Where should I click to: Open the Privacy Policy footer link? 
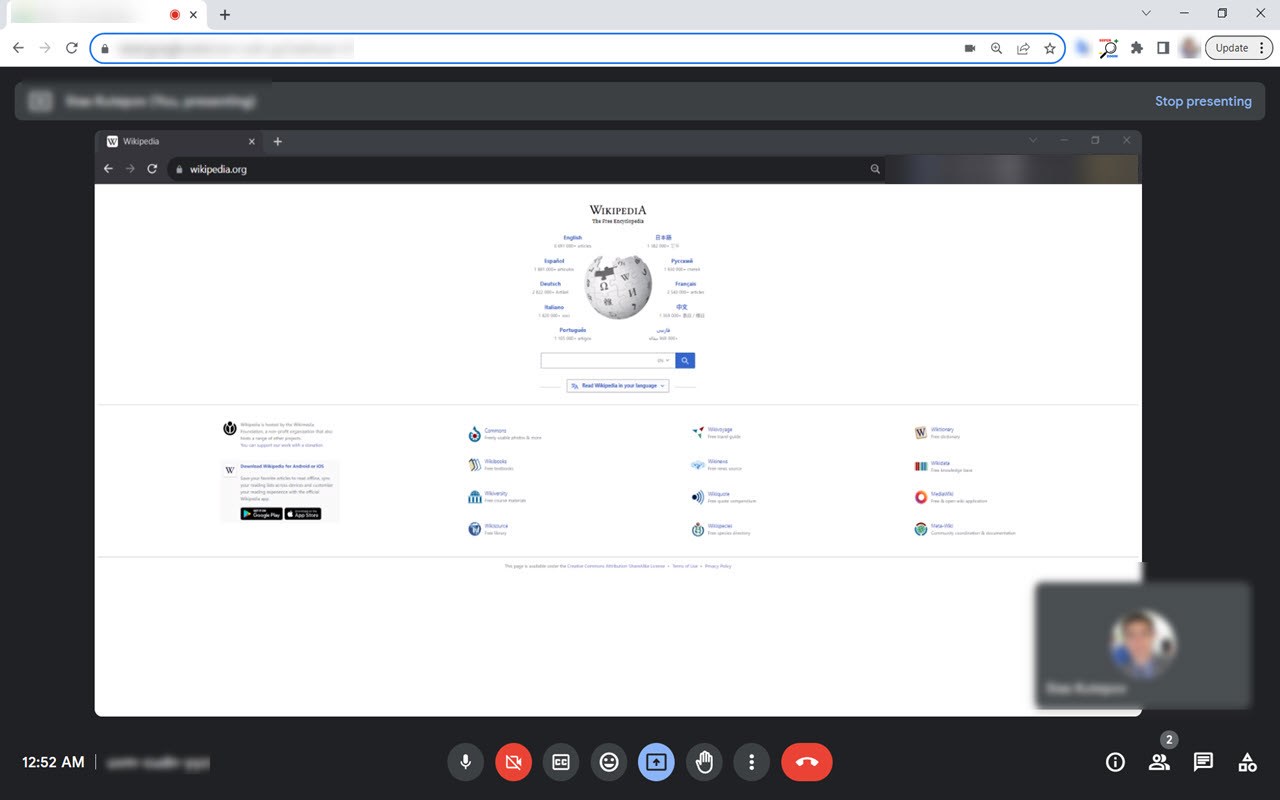click(x=718, y=566)
